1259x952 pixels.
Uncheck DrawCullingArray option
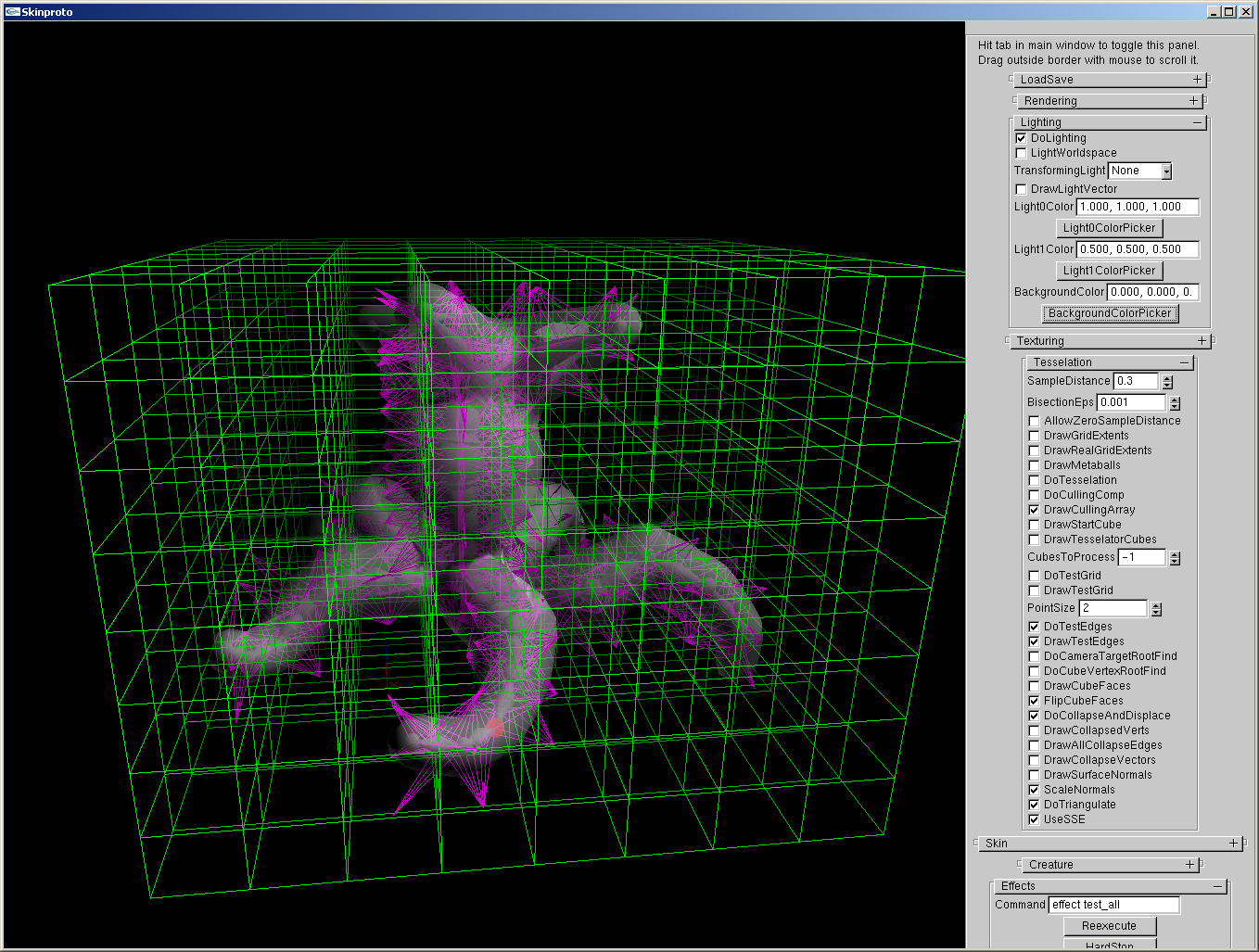pos(1034,510)
